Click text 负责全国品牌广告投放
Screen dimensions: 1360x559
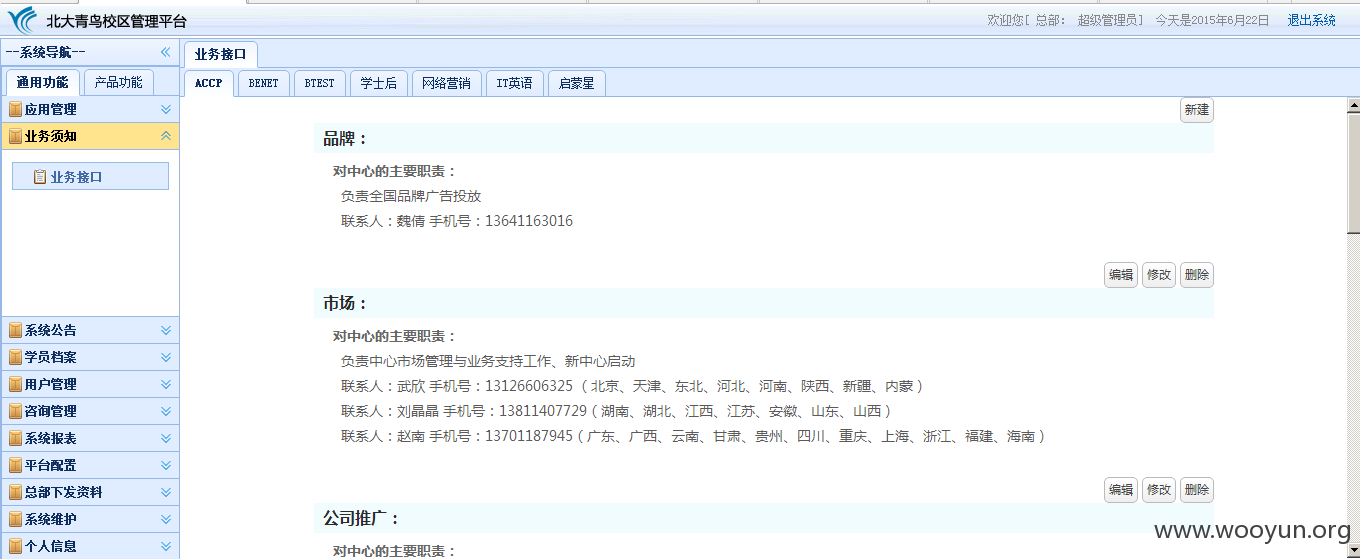pos(411,196)
